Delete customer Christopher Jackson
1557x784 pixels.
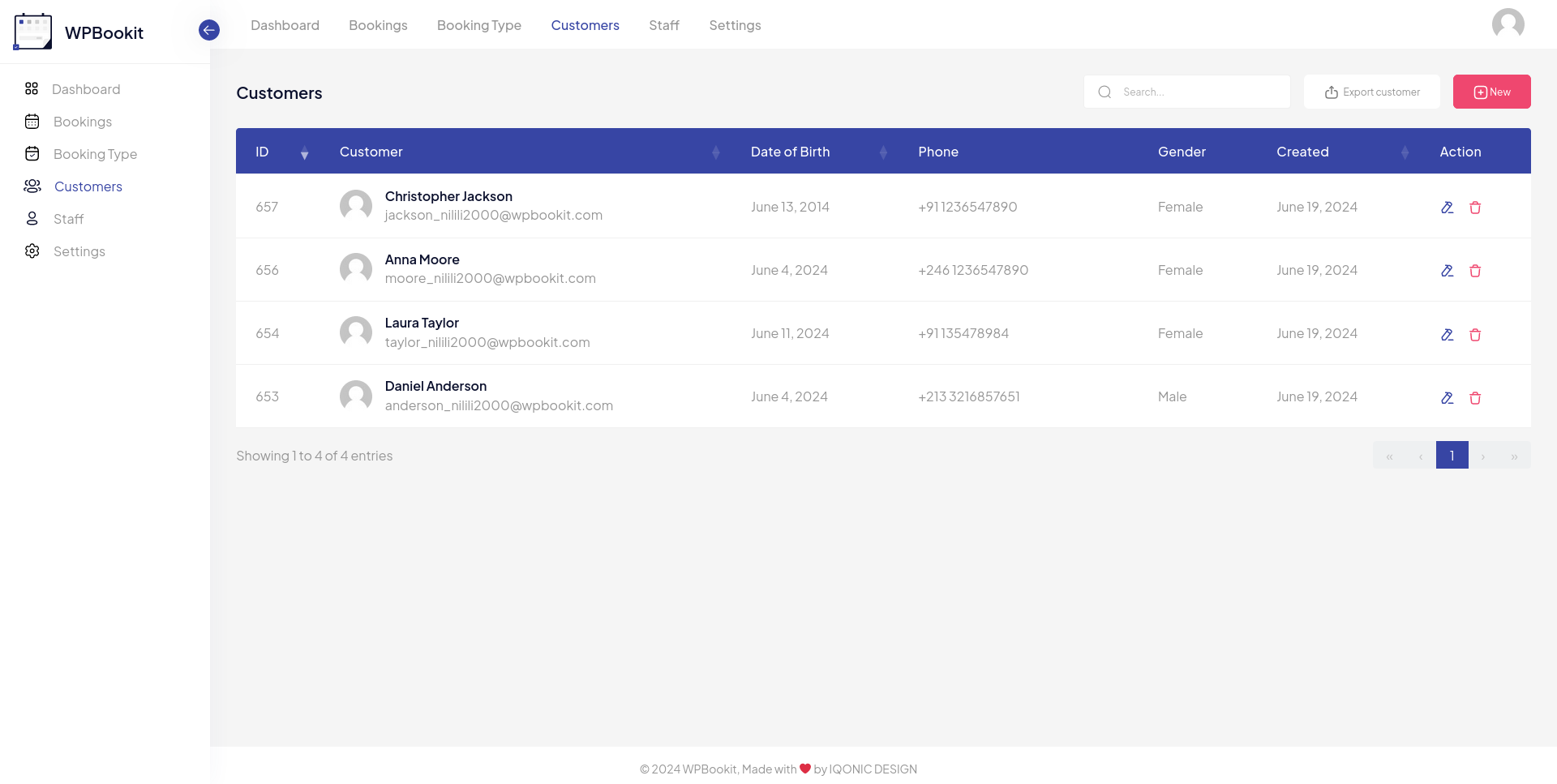[1475, 208]
